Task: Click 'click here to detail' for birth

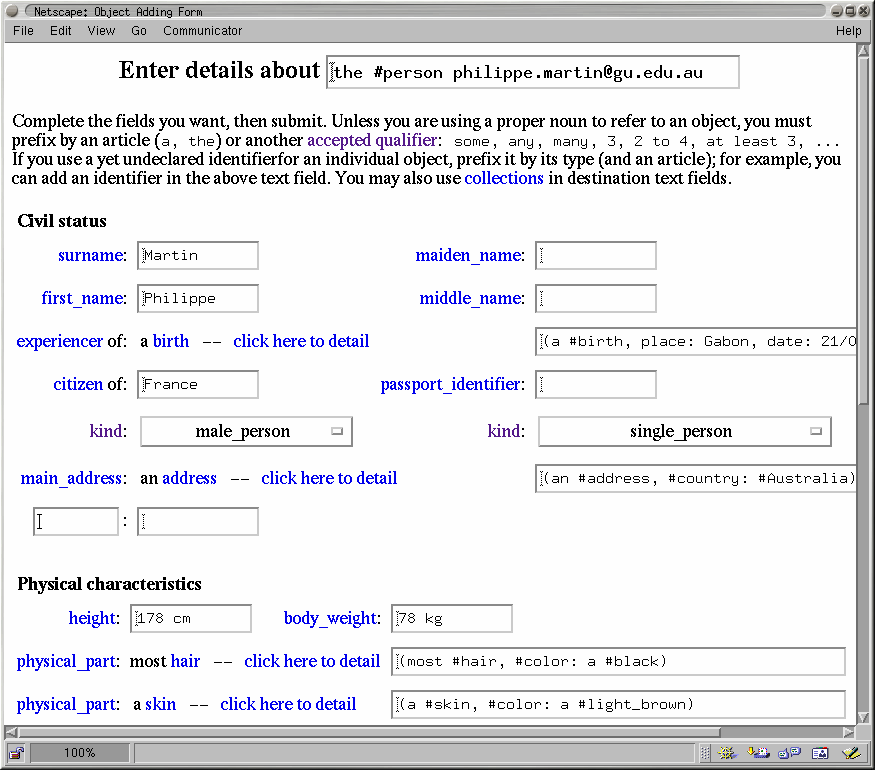Action: [x=301, y=341]
